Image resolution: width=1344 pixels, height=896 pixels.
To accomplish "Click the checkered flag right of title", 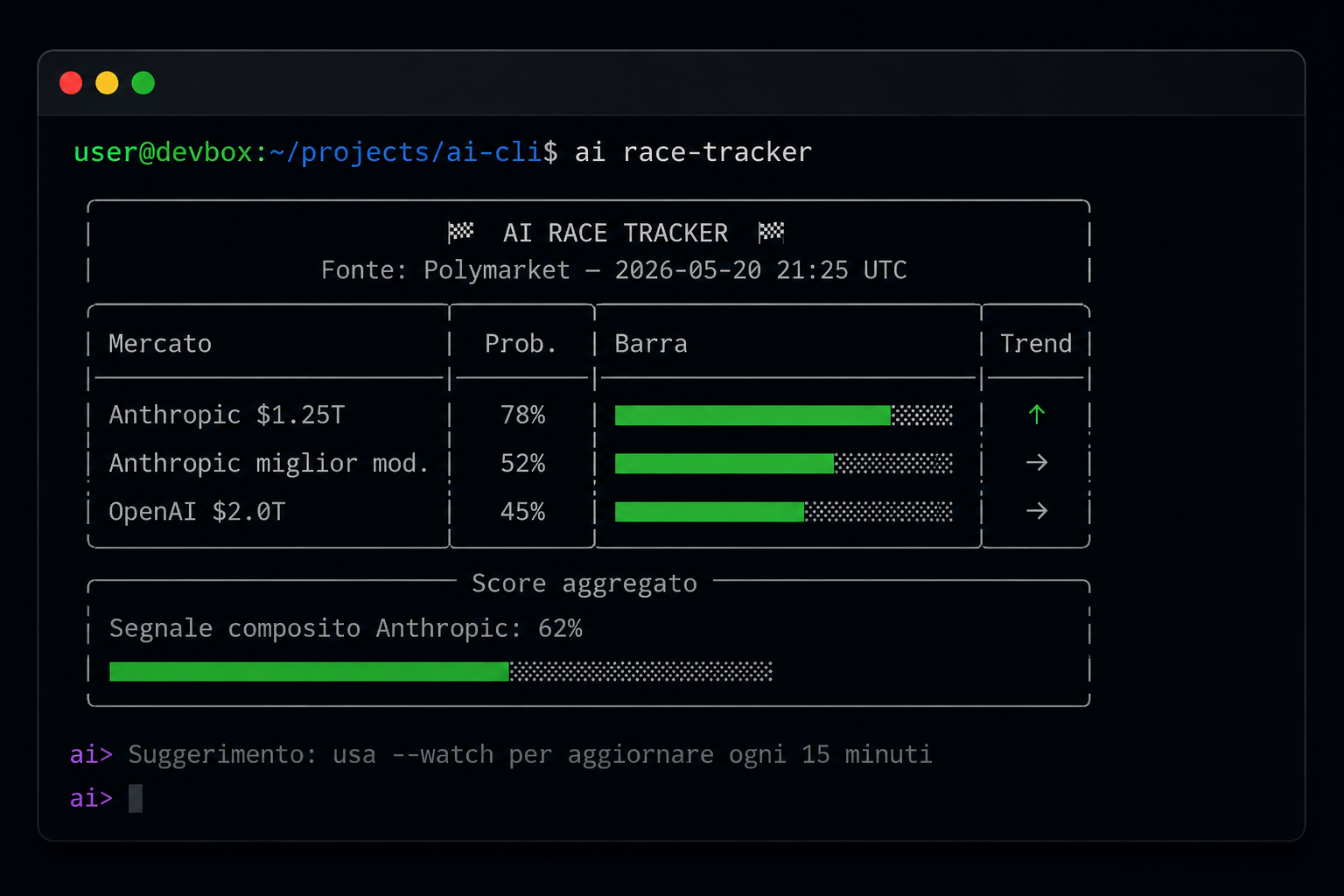I will [x=771, y=232].
